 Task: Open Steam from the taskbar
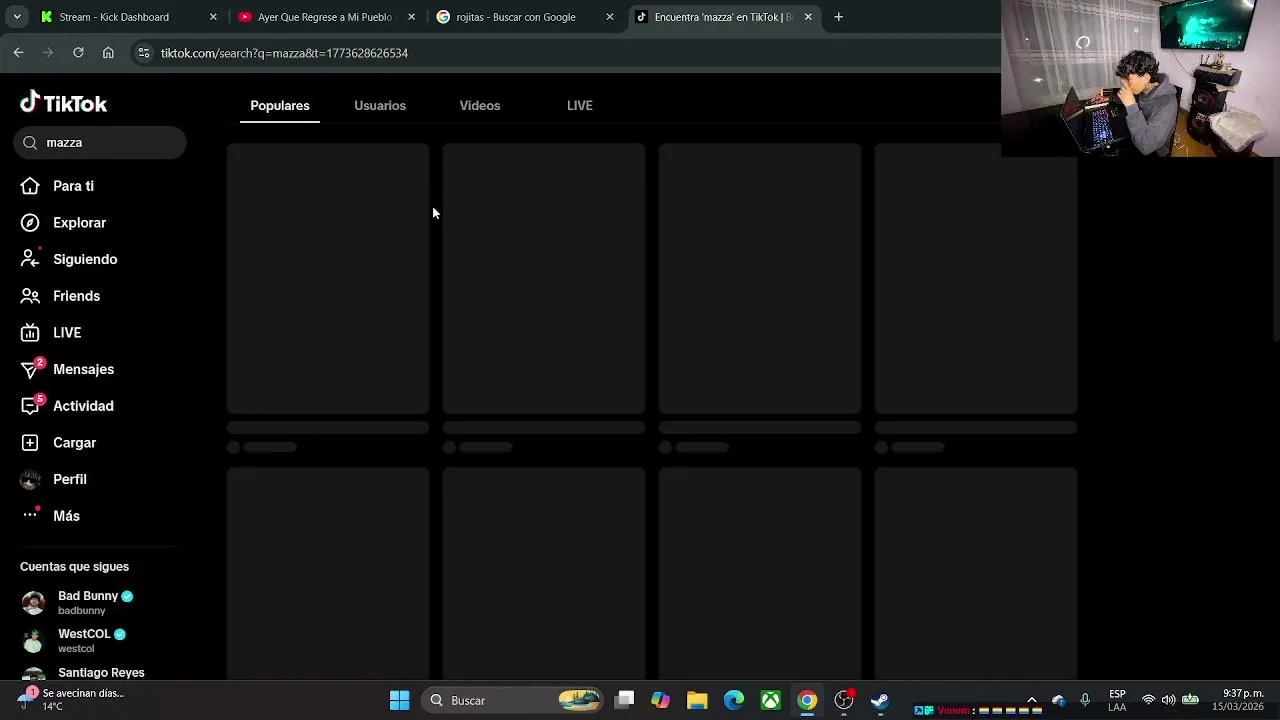coord(880,700)
